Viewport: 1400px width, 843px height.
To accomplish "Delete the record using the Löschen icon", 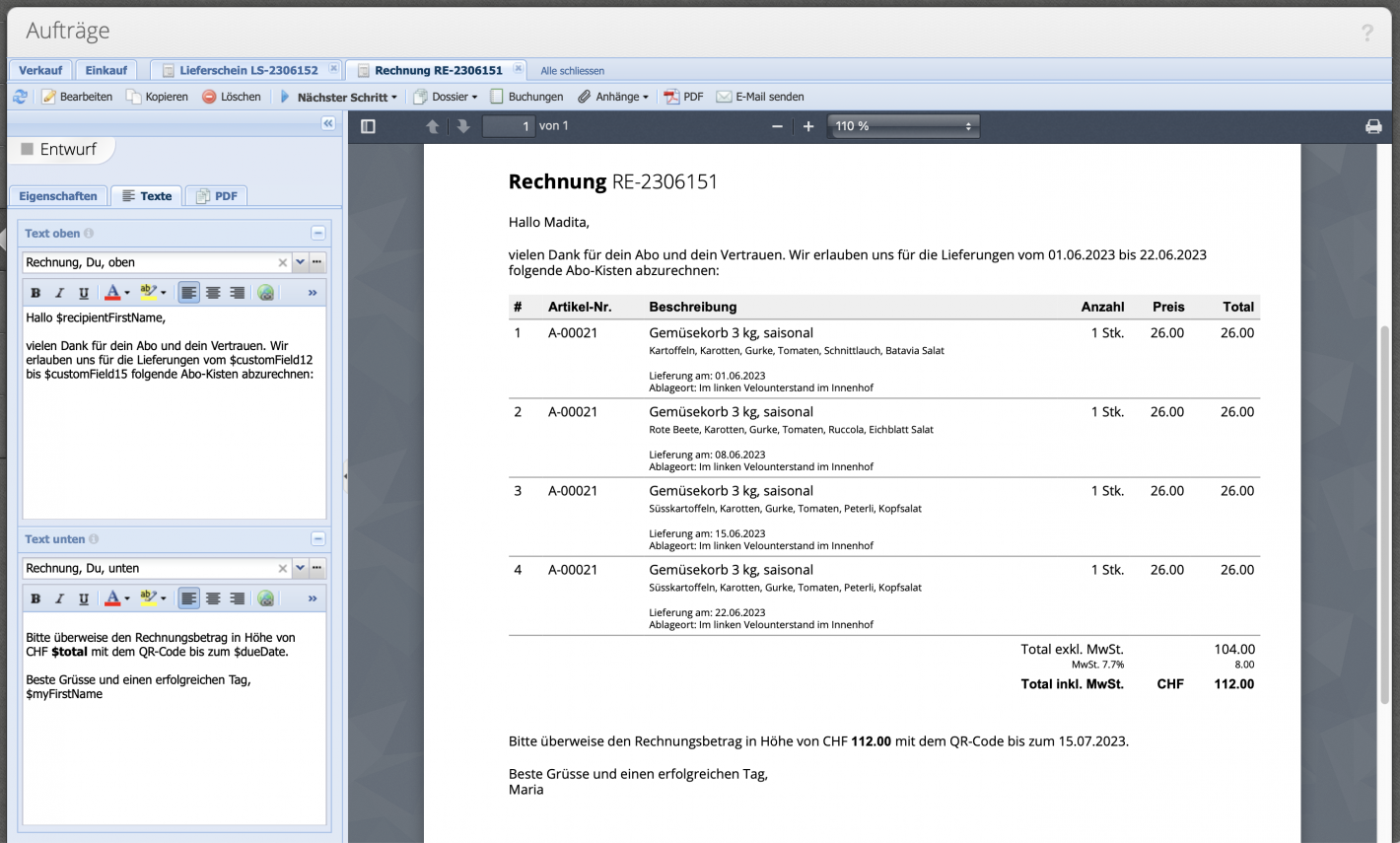I will (x=208, y=96).
